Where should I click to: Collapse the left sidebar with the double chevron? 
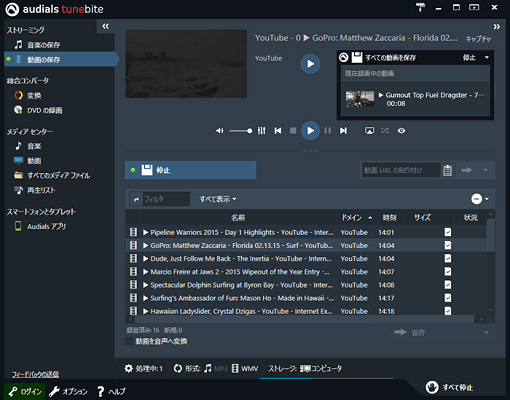[x=106, y=26]
